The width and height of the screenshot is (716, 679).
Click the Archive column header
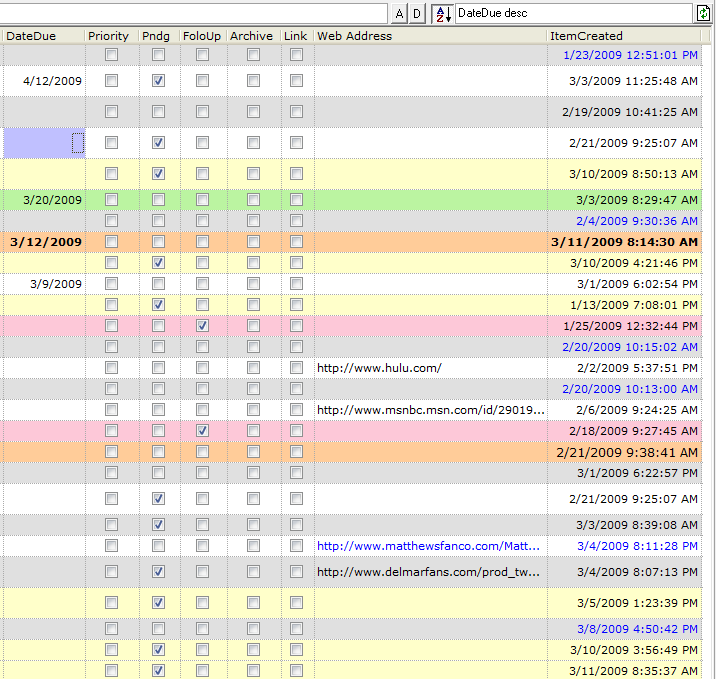[253, 36]
